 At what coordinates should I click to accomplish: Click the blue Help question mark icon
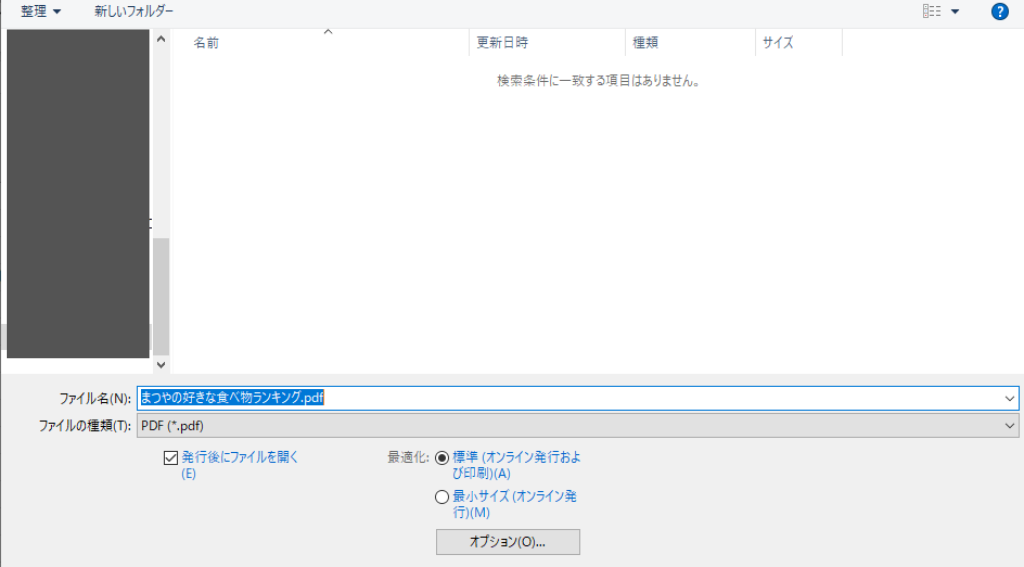pos(999,11)
